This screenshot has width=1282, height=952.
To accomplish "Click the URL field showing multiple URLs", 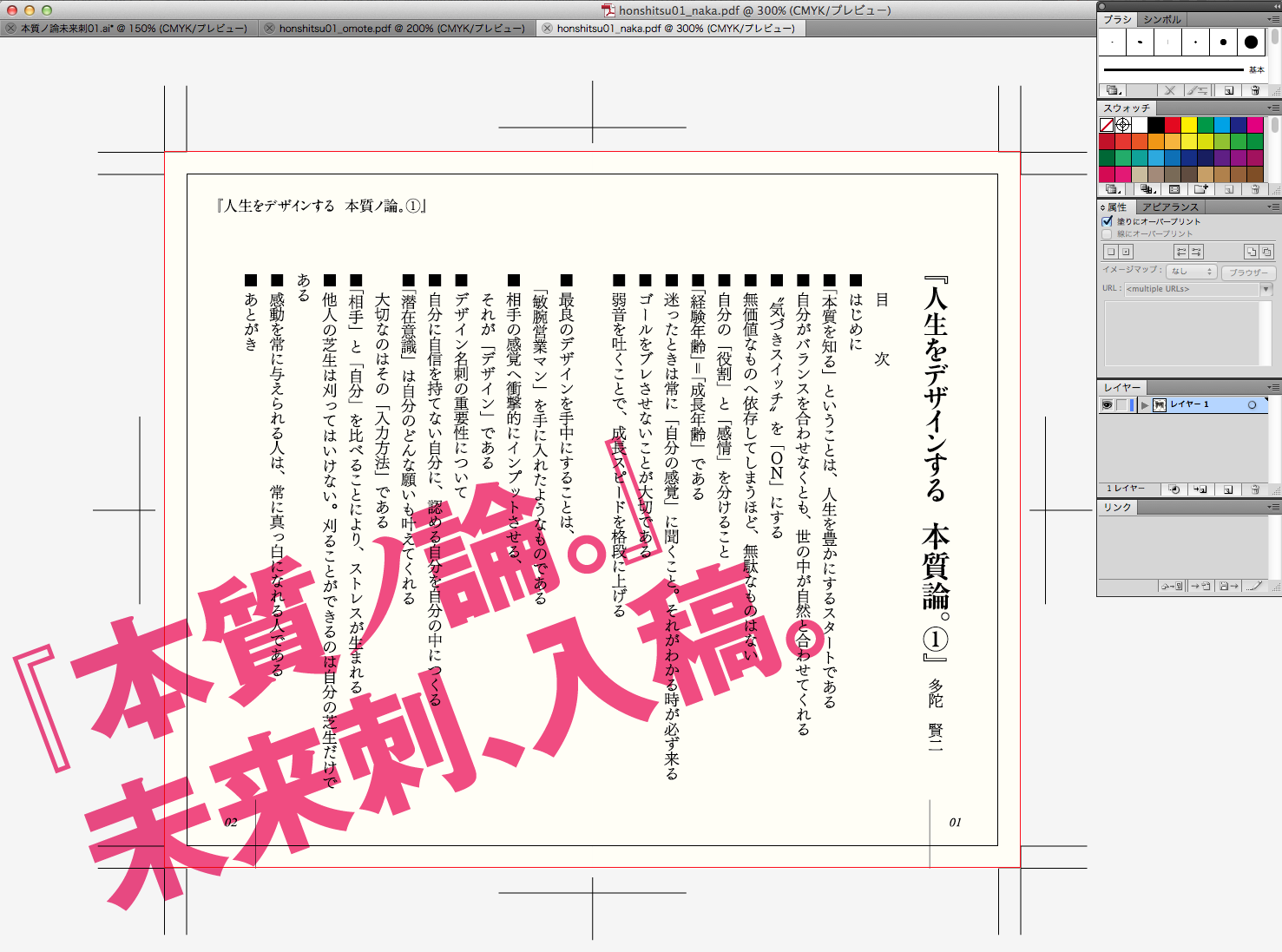I will click(x=1192, y=289).
